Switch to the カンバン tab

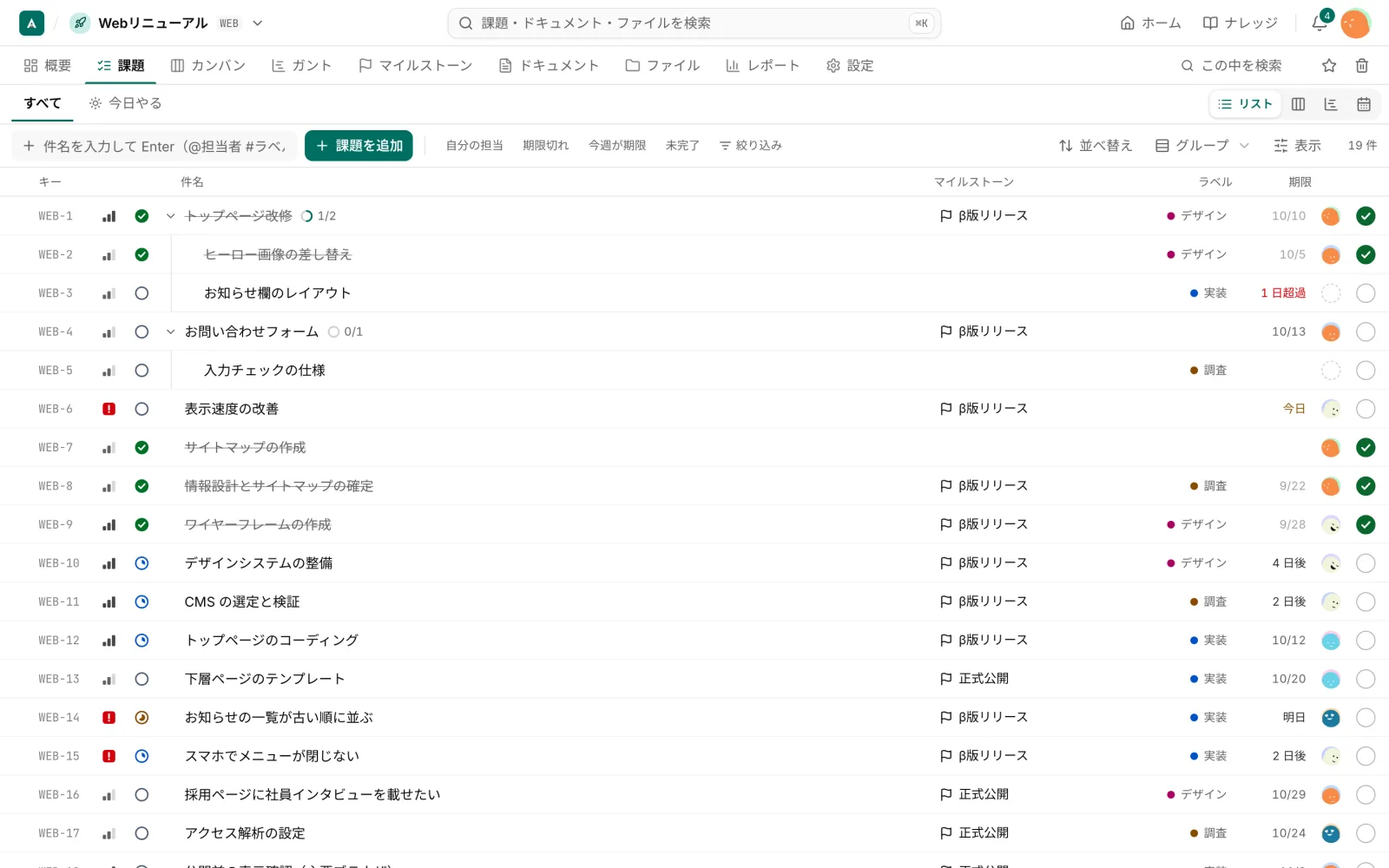click(x=208, y=65)
